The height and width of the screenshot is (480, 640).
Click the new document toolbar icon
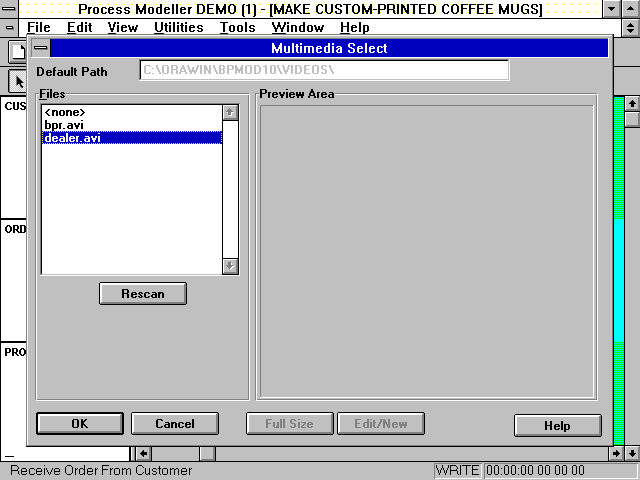(17, 51)
